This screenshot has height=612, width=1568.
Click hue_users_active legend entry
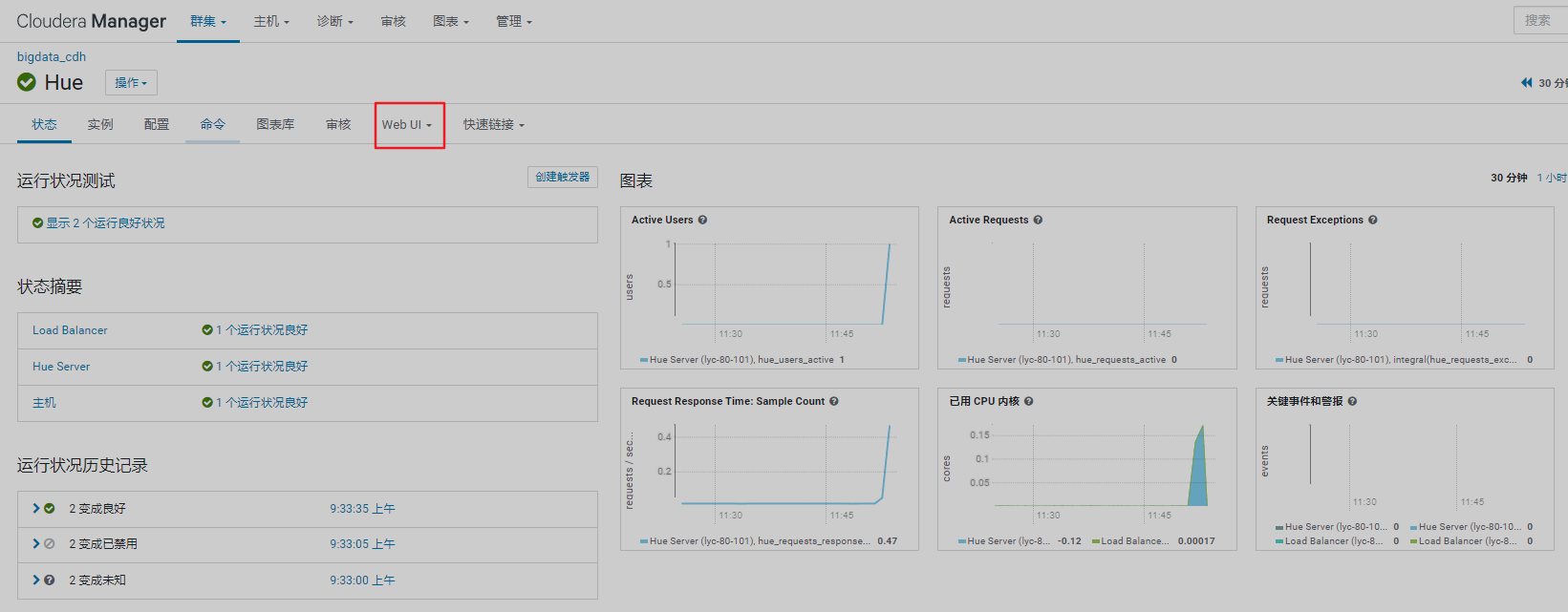point(742,360)
